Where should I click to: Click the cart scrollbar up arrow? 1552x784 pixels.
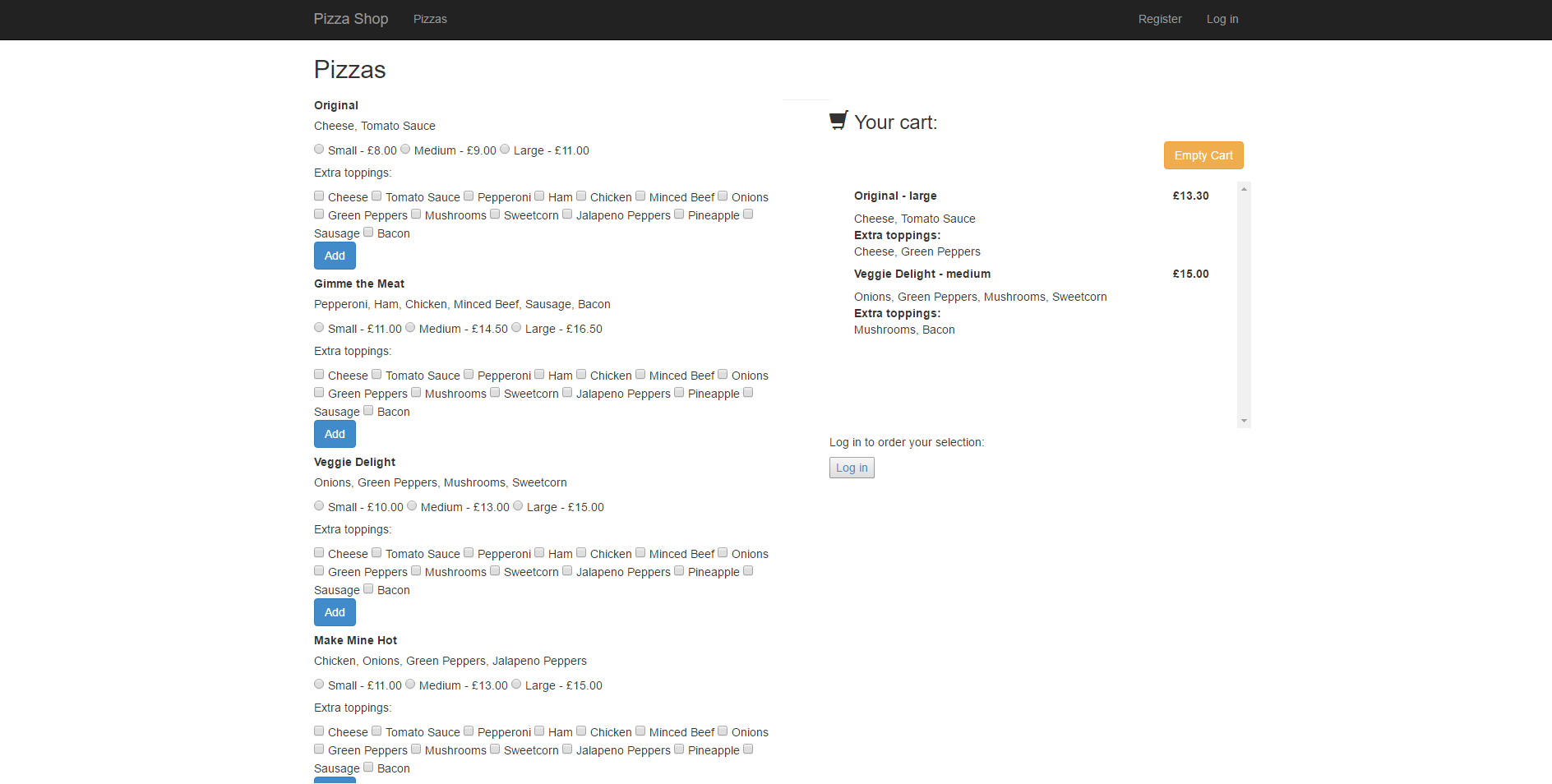pyautogui.click(x=1244, y=189)
